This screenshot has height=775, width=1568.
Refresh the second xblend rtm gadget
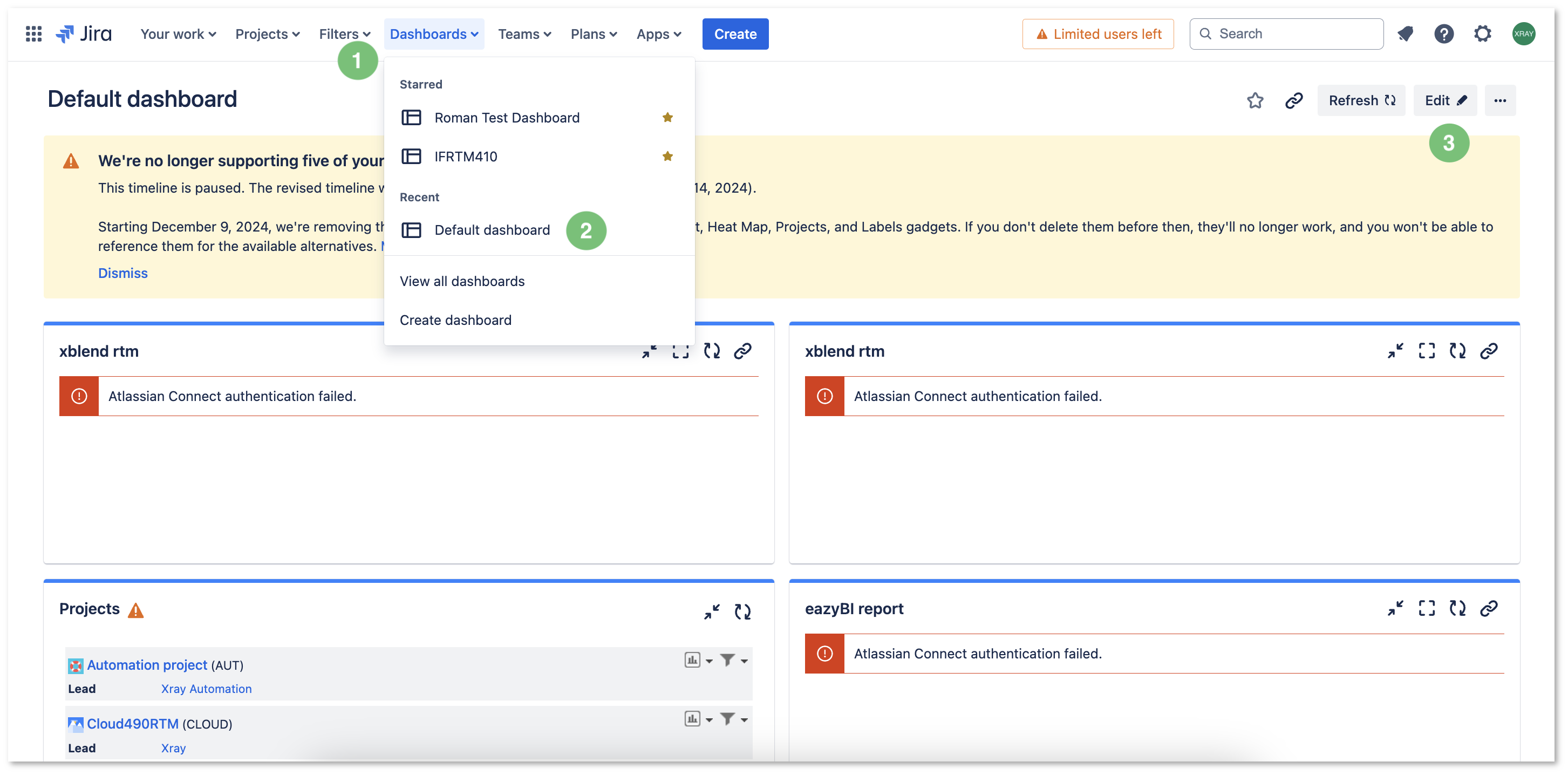coord(1457,351)
